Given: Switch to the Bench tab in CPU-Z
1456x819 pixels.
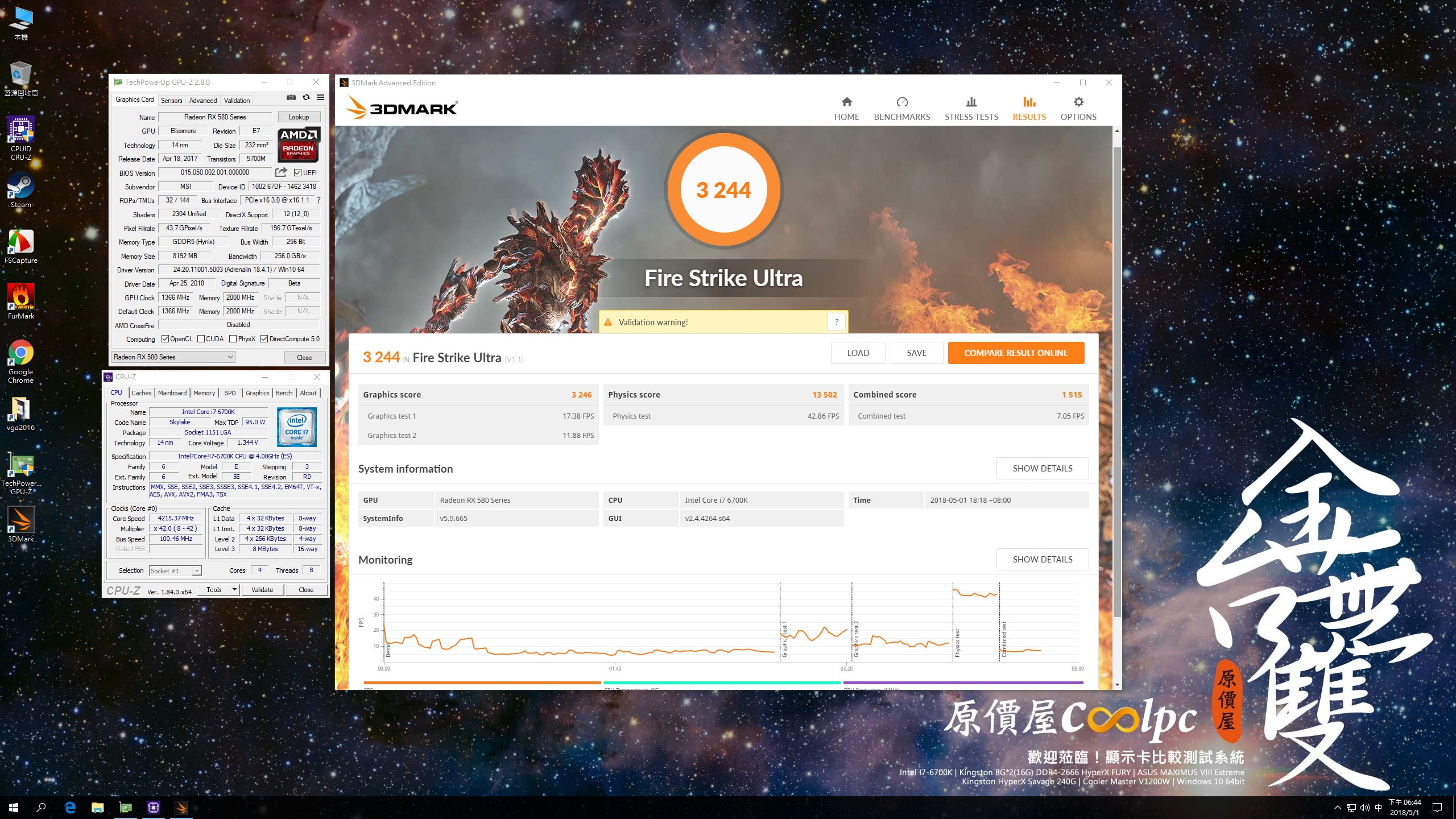Looking at the screenshot, I should click(284, 393).
